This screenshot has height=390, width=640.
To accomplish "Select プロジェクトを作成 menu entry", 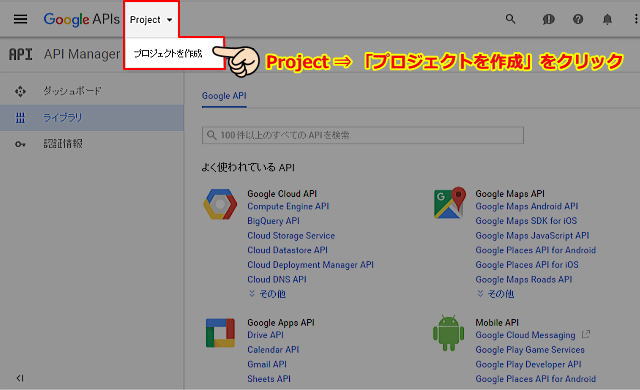I will pyautogui.click(x=168, y=53).
